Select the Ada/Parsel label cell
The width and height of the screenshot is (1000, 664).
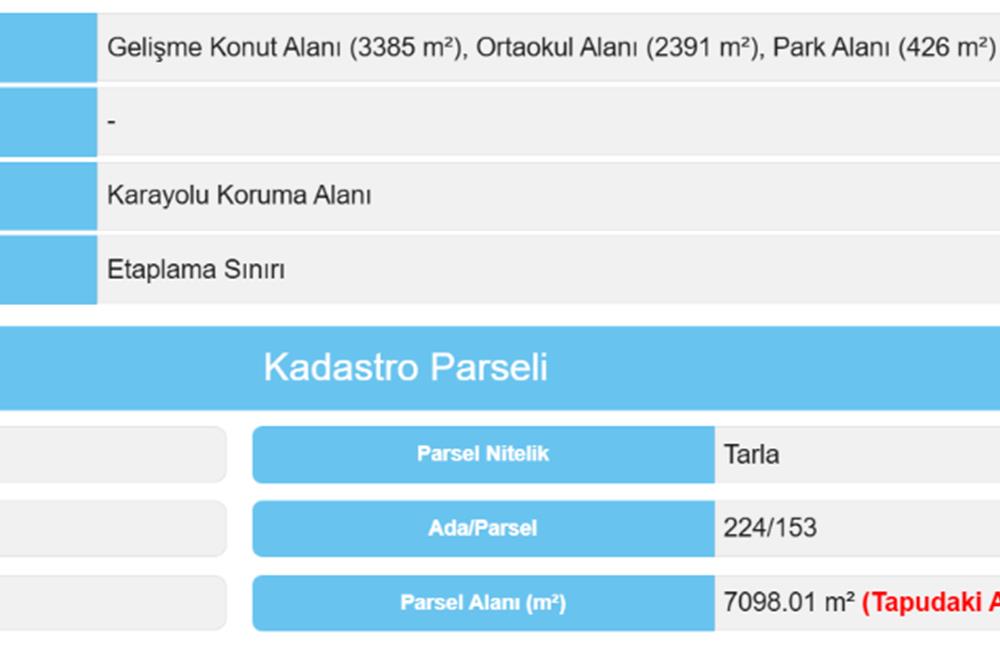click(483, 528)
